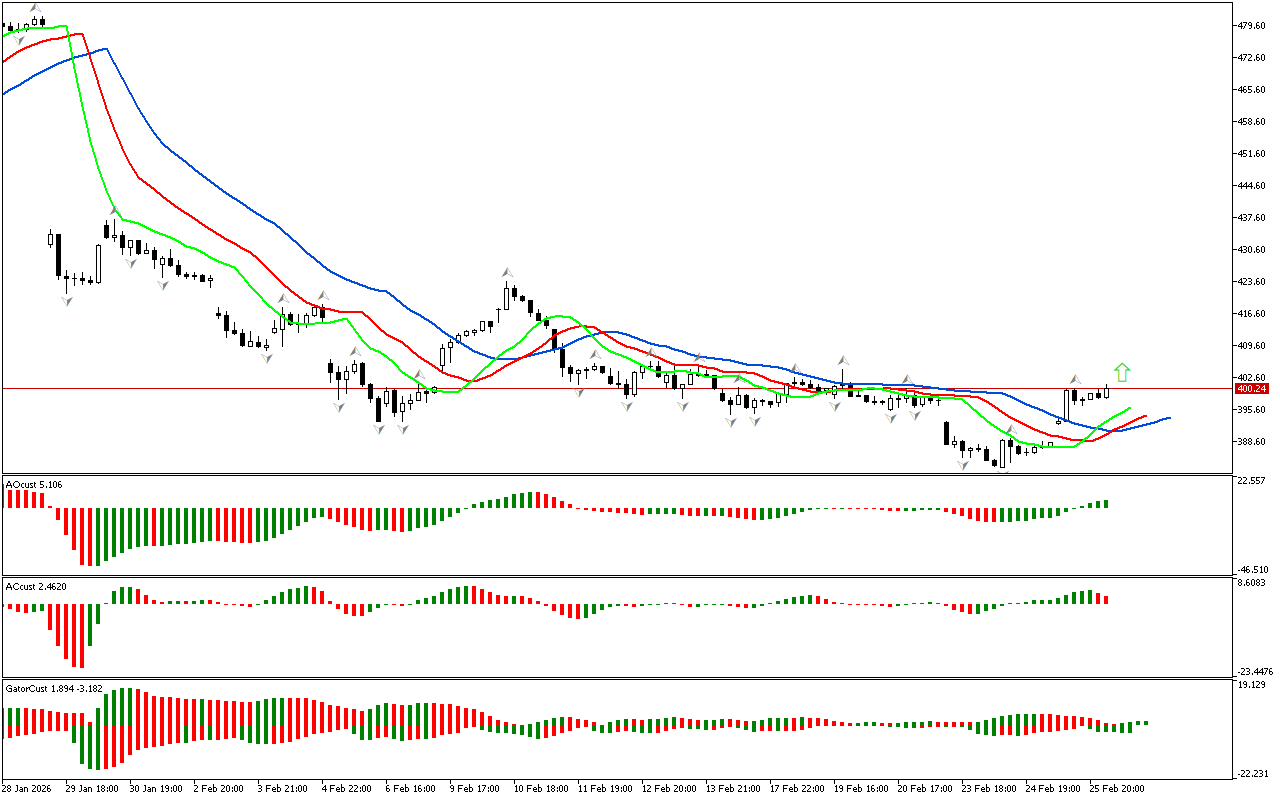Select the ACcust 2.4620 indicator label
Screen dimensions: 1280x800
tap(38, 587)
